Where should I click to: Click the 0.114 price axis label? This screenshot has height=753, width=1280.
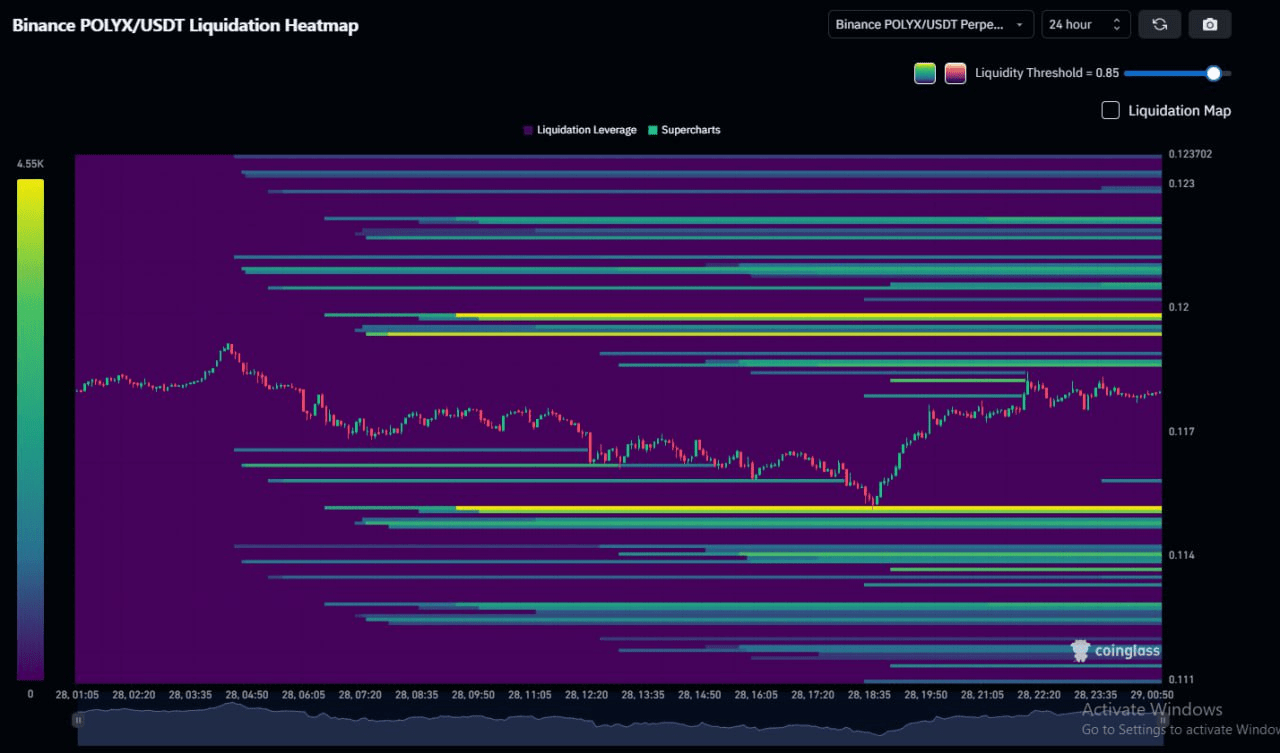(x=1182, y=555)
